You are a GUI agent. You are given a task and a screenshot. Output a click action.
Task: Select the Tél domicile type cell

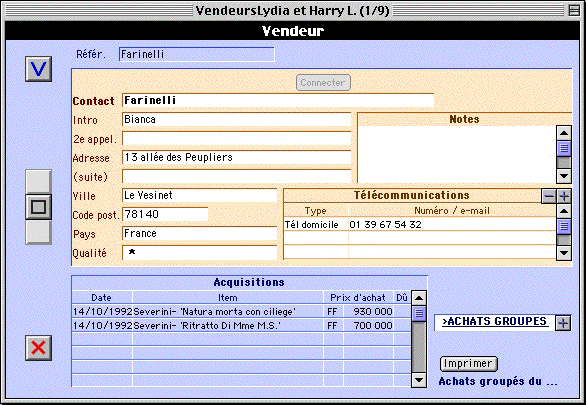click(x=316, y=225)
